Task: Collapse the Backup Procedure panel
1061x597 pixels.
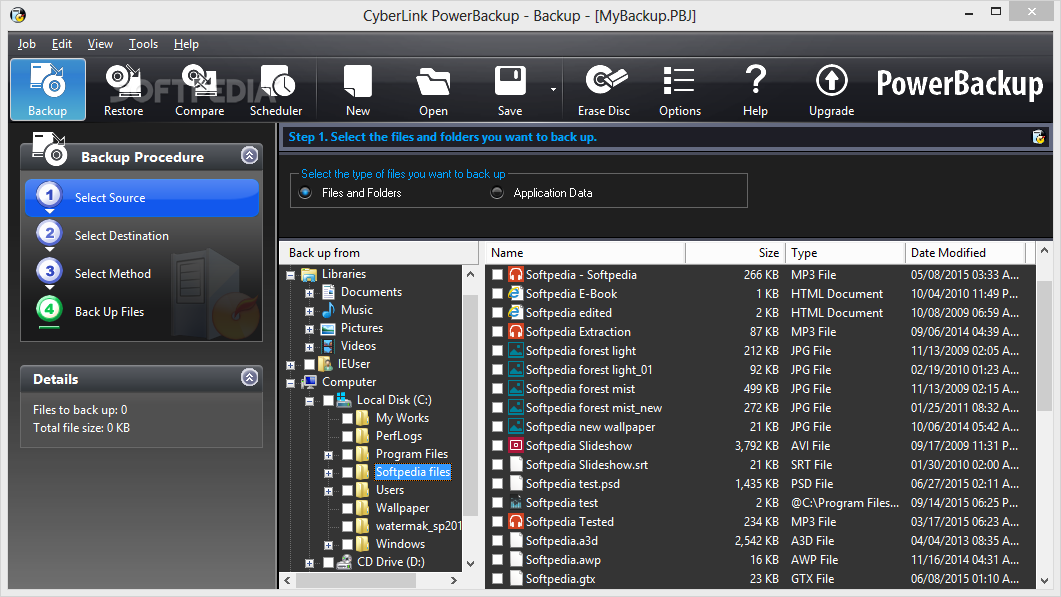Action: [x=250, y=156]
